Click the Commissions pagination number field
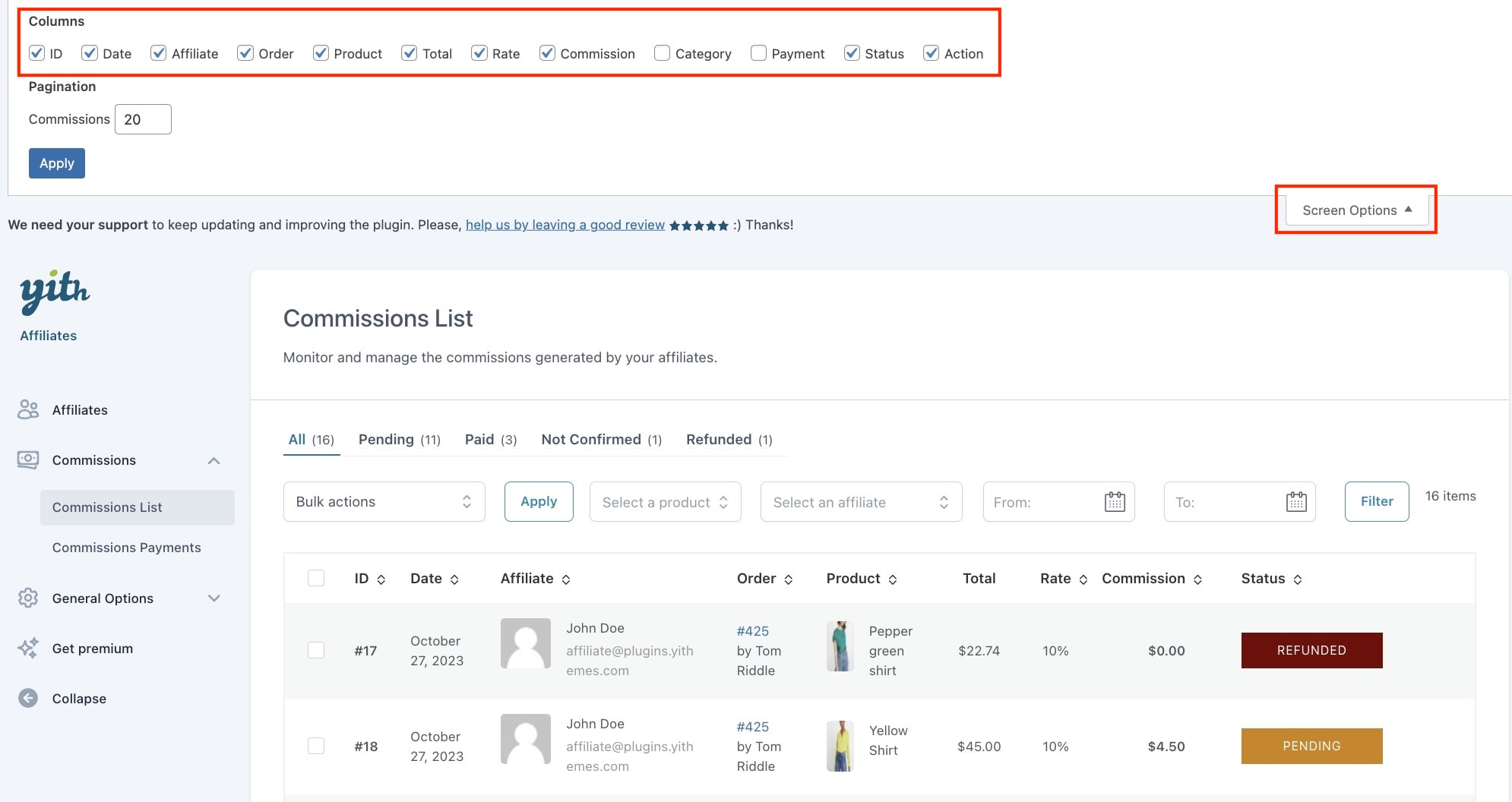Viewport: 1512px width, 802px height. (143, 119)
